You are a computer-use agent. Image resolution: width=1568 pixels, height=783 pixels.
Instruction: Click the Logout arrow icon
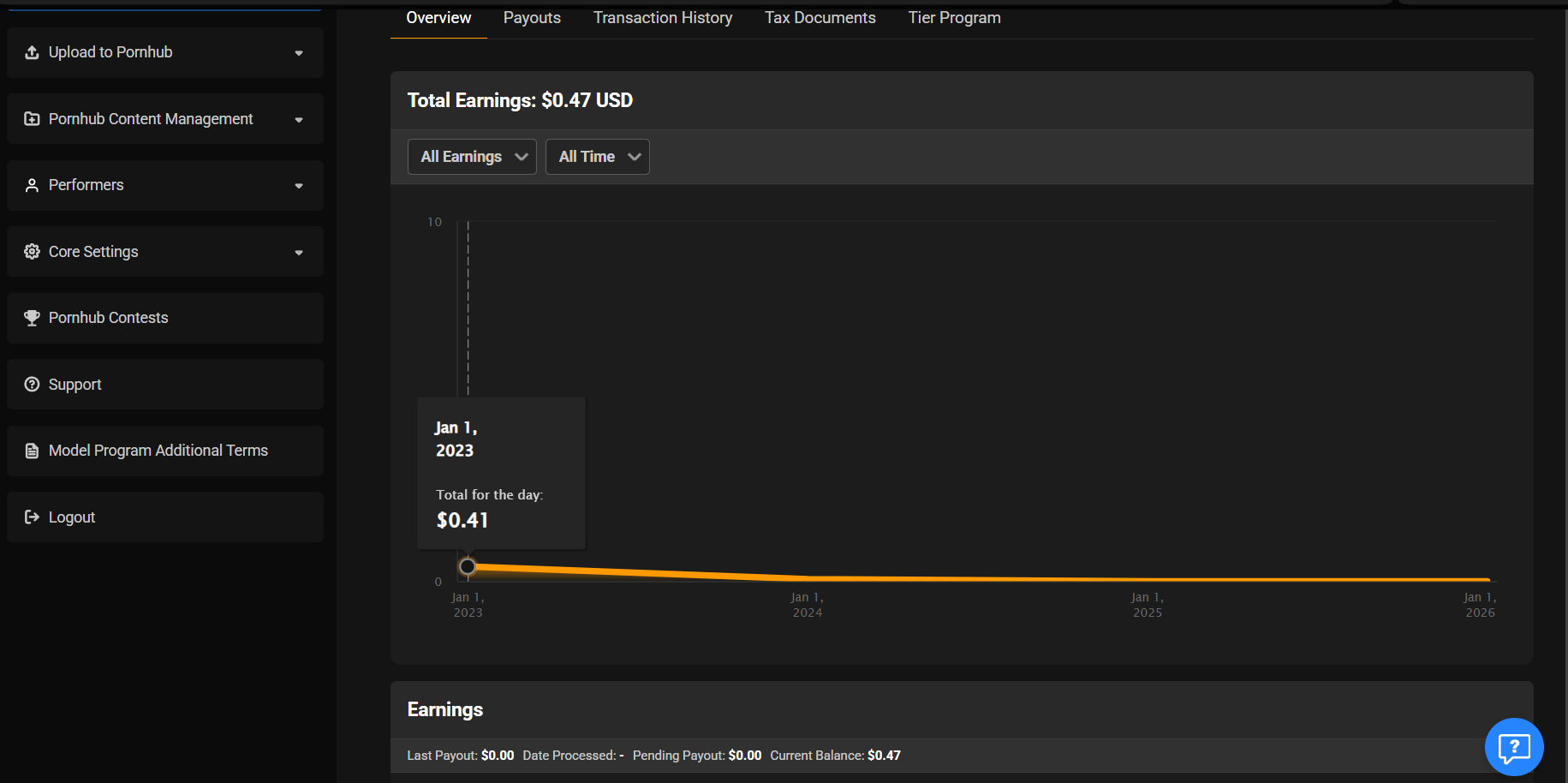click(x=32, y=517)
